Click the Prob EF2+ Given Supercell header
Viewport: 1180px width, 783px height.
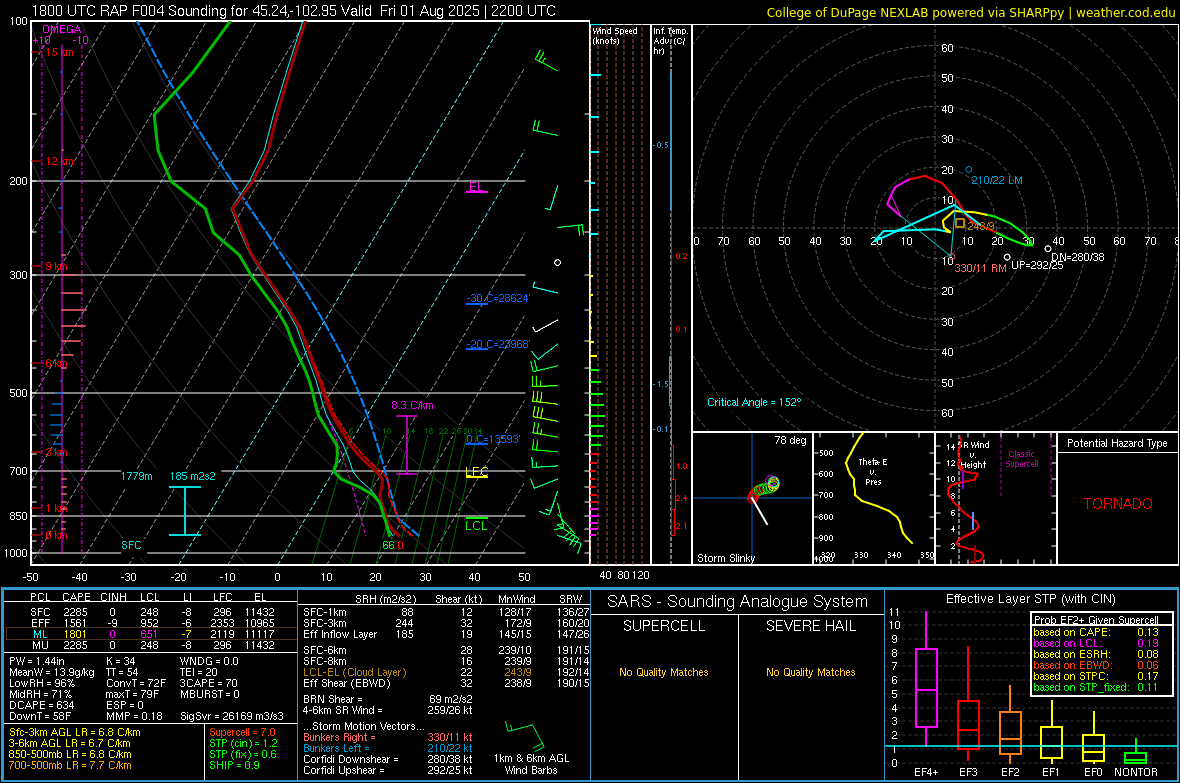tap(1096, 620)
